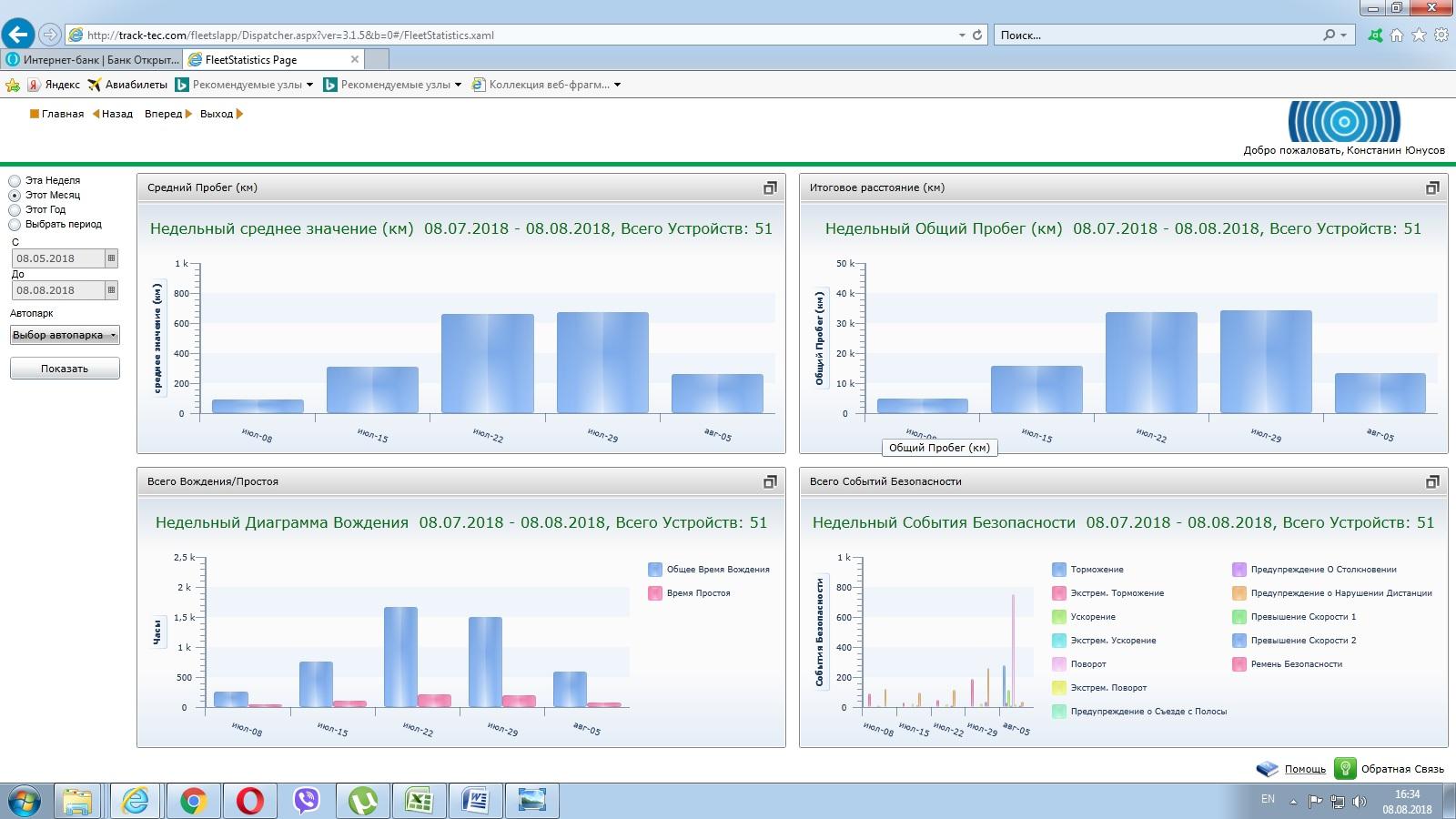The height and width of the screenshot is (819, 1456).
Task: Open the Яндекс bookmark
Action: [x=54, y=85]
